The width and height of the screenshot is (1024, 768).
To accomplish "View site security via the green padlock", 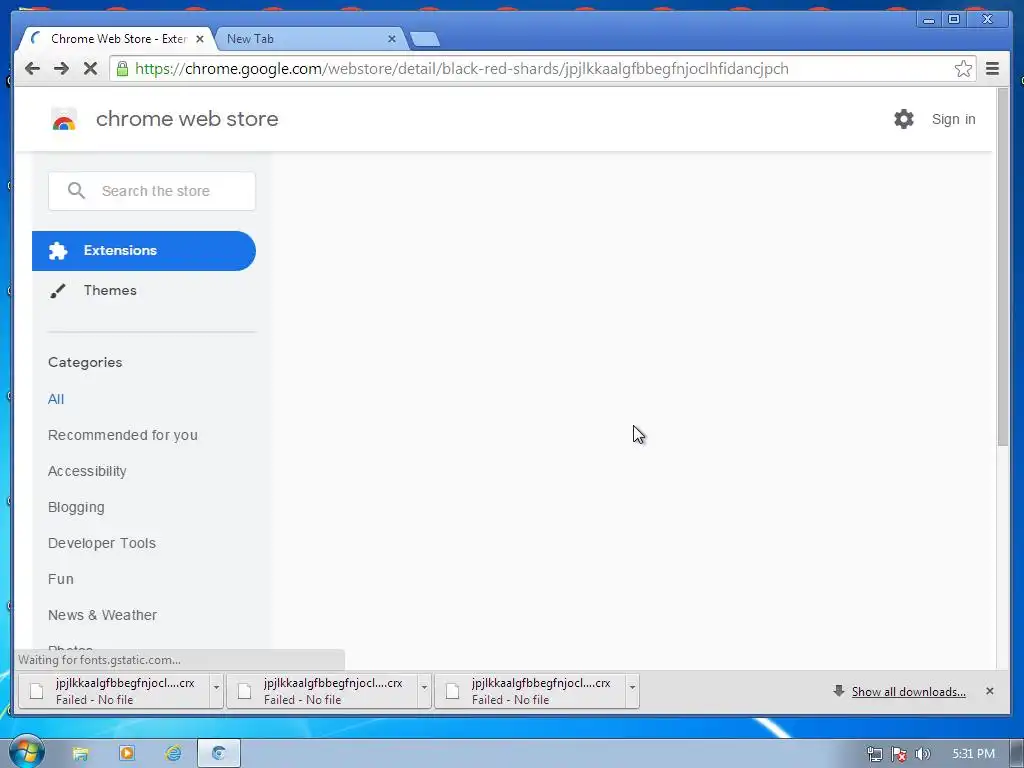I will coord(122,69).
